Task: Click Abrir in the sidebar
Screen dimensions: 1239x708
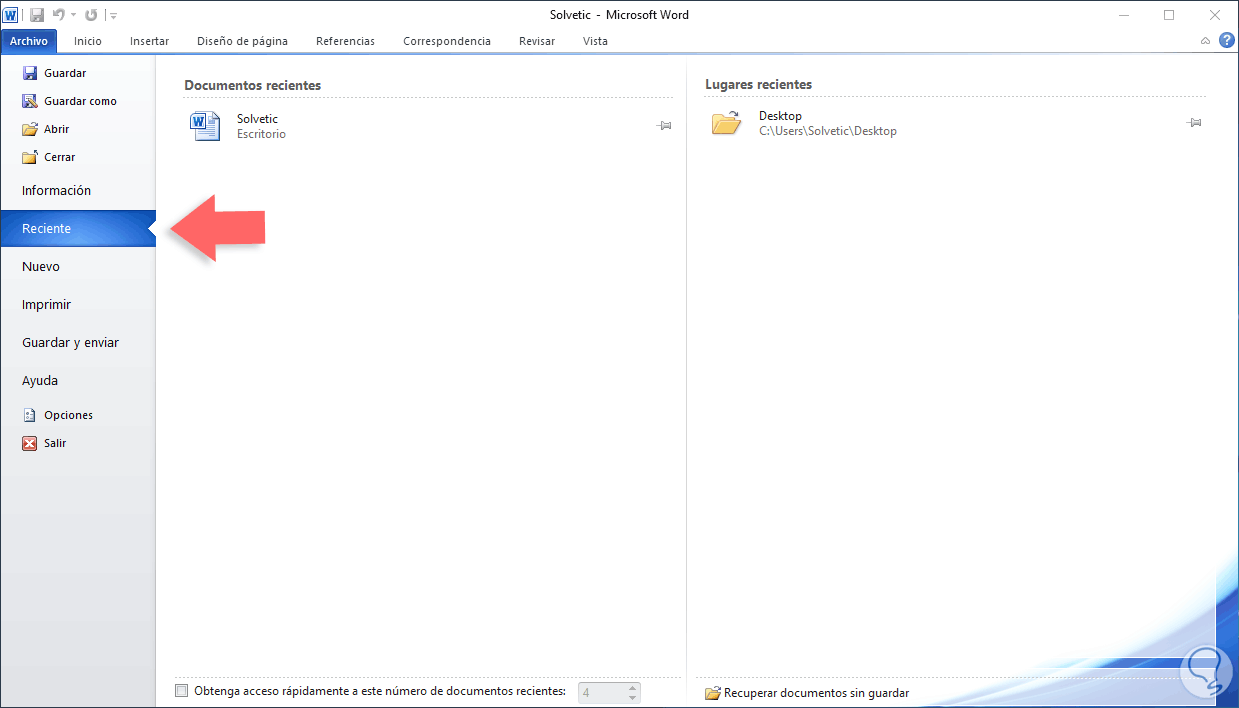Action: point(45,129)
